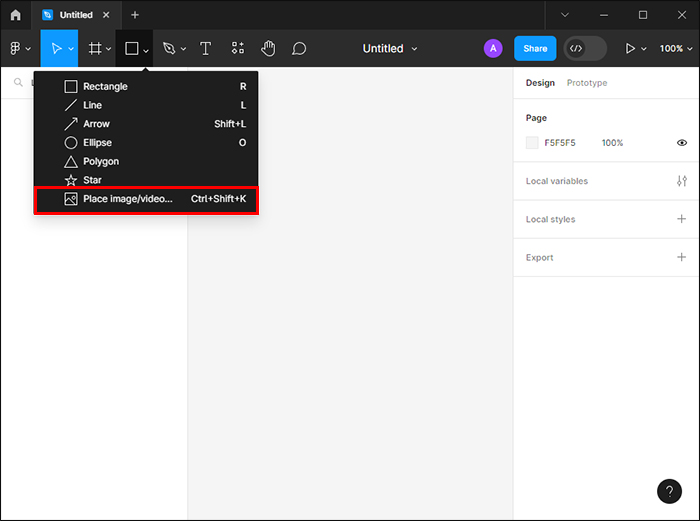Expand the present options chevron
700x521 pixels.
644,49
